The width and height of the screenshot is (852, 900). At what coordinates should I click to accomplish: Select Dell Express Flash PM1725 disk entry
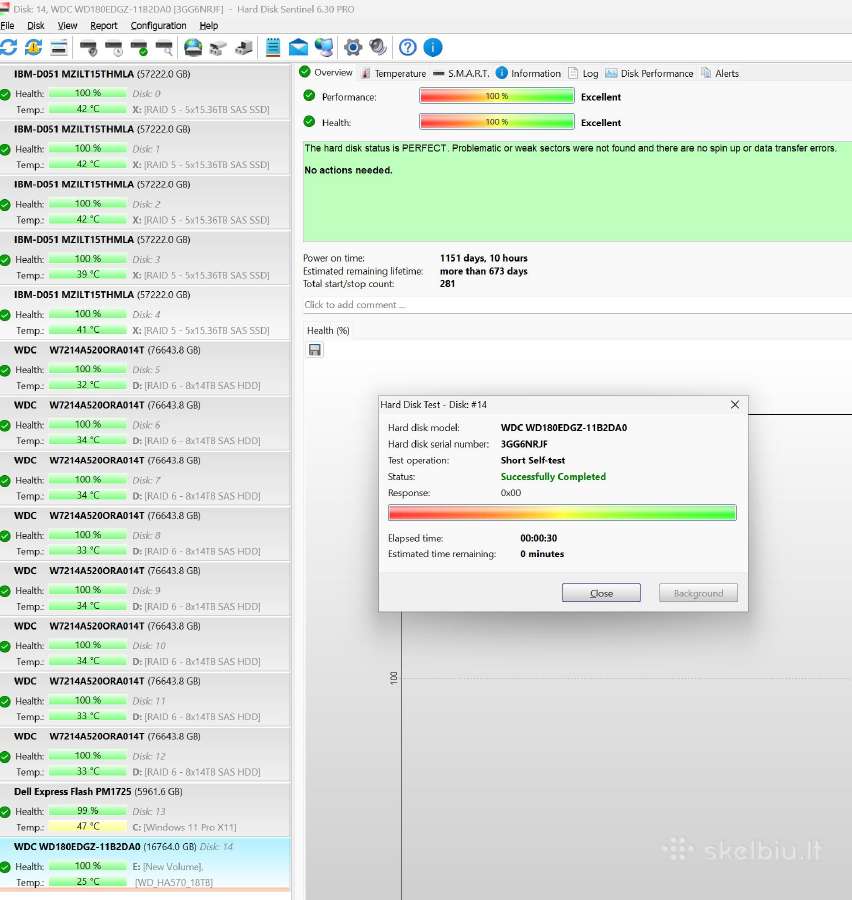click(x=145, y=809)
